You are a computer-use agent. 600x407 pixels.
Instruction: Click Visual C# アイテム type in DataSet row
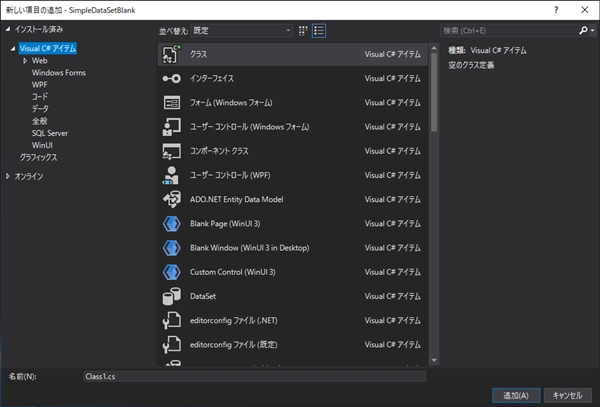coord(393,296)
